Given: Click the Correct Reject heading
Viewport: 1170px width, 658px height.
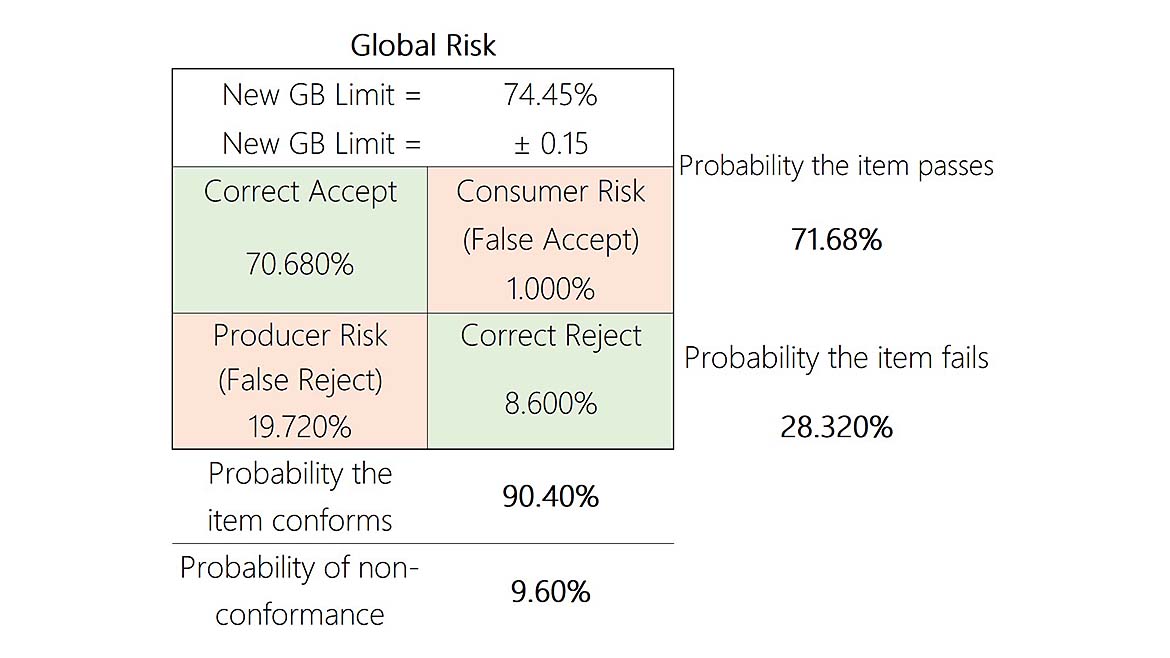Looking at the screenshot, I should tap(550, 336).
